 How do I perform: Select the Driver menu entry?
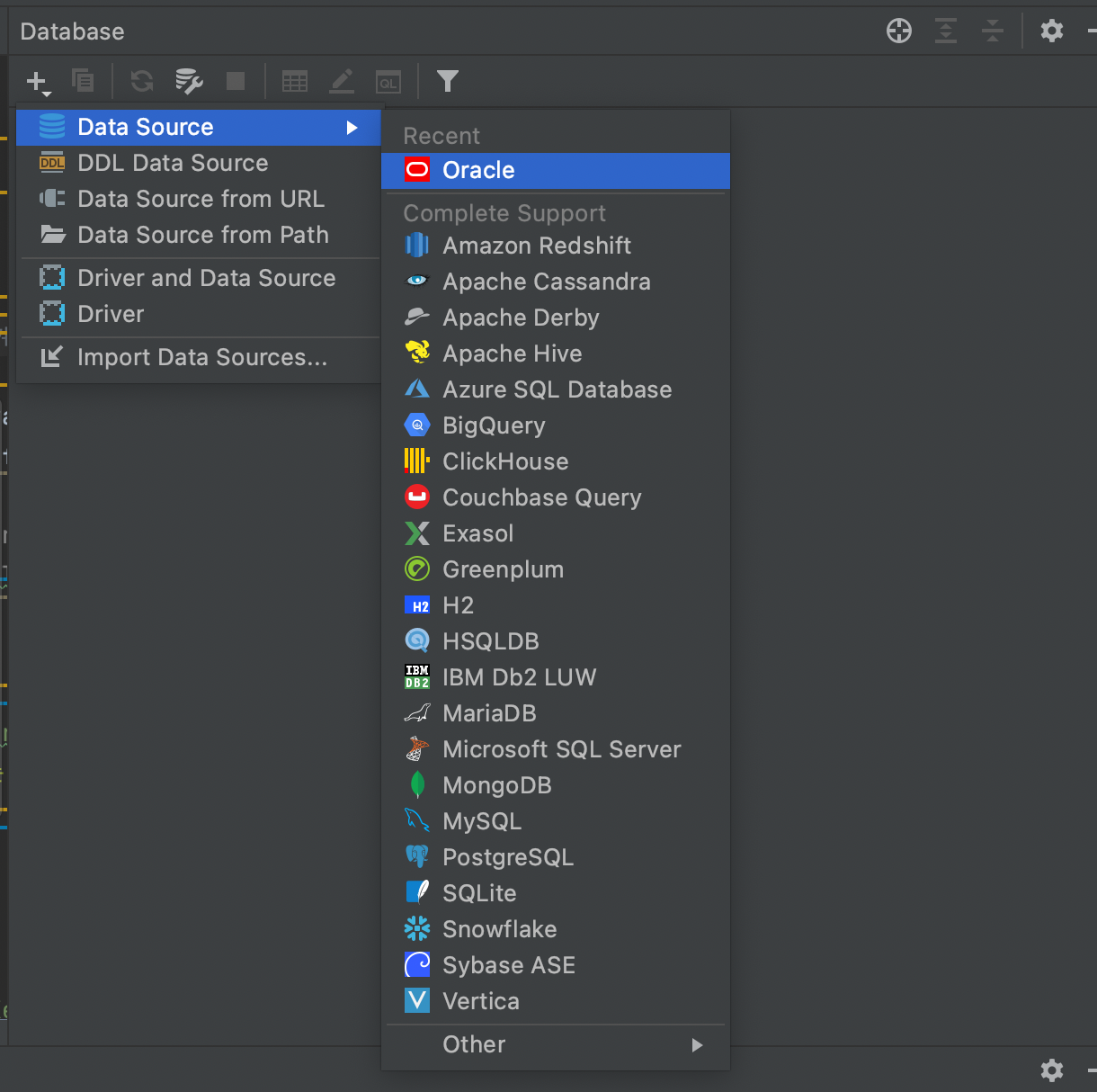(199, 314)
